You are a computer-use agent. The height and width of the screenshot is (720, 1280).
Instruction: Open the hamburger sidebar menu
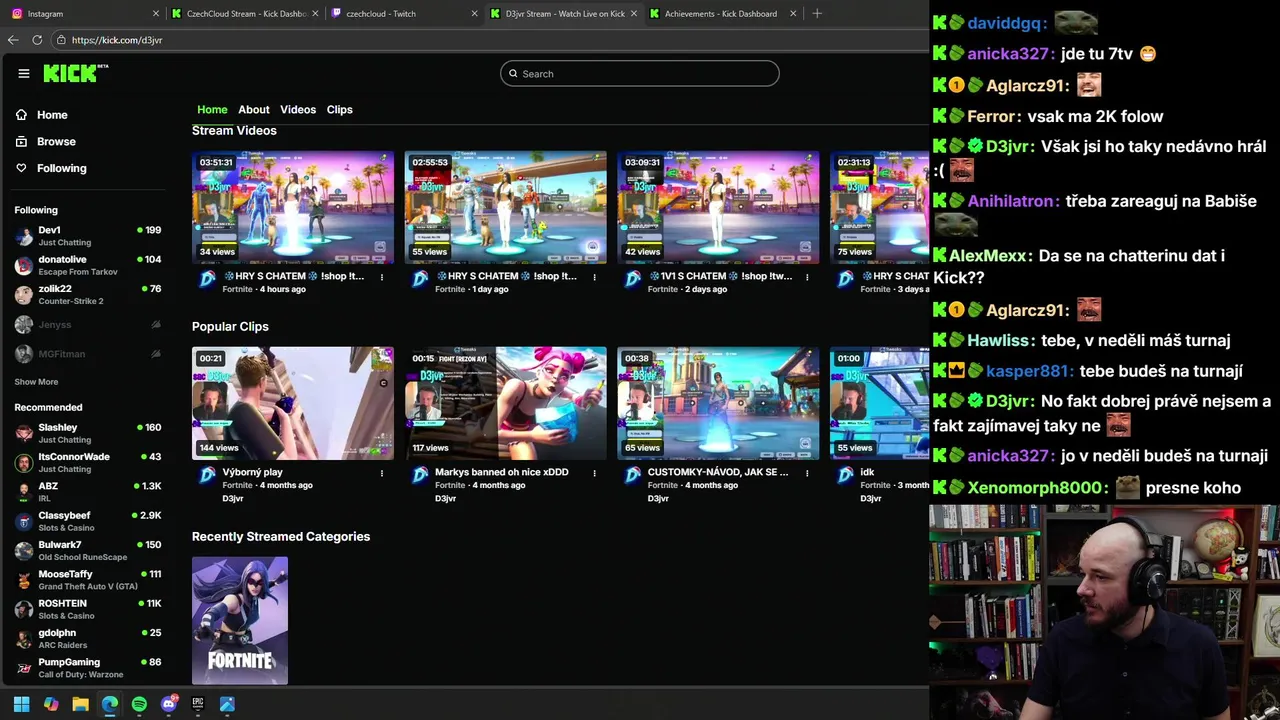(24, 73)
